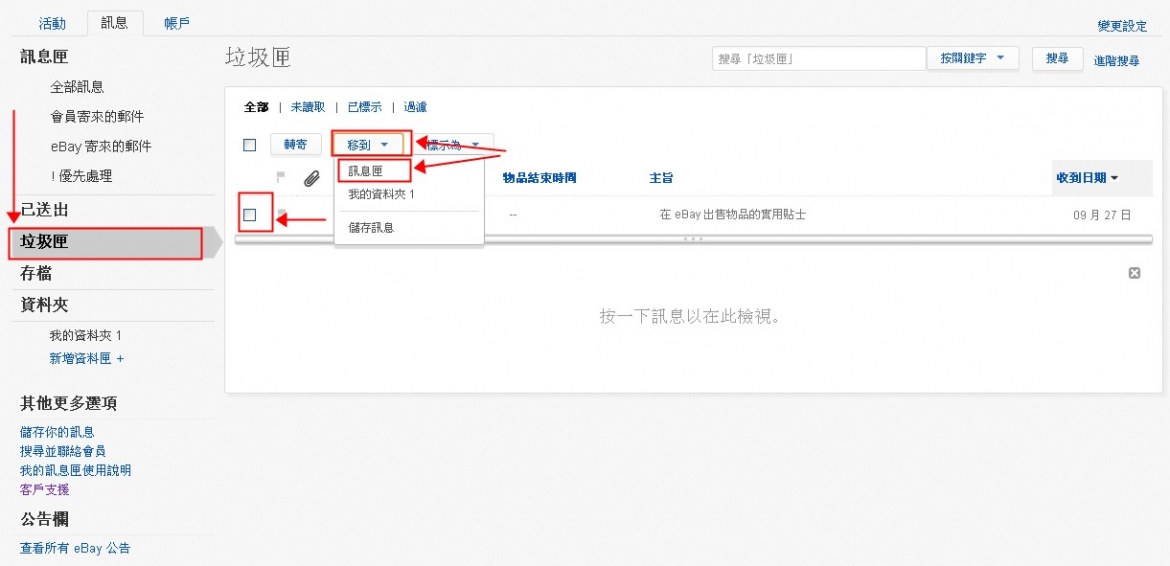Switch to the 帳戶 tab

(177, 23)
